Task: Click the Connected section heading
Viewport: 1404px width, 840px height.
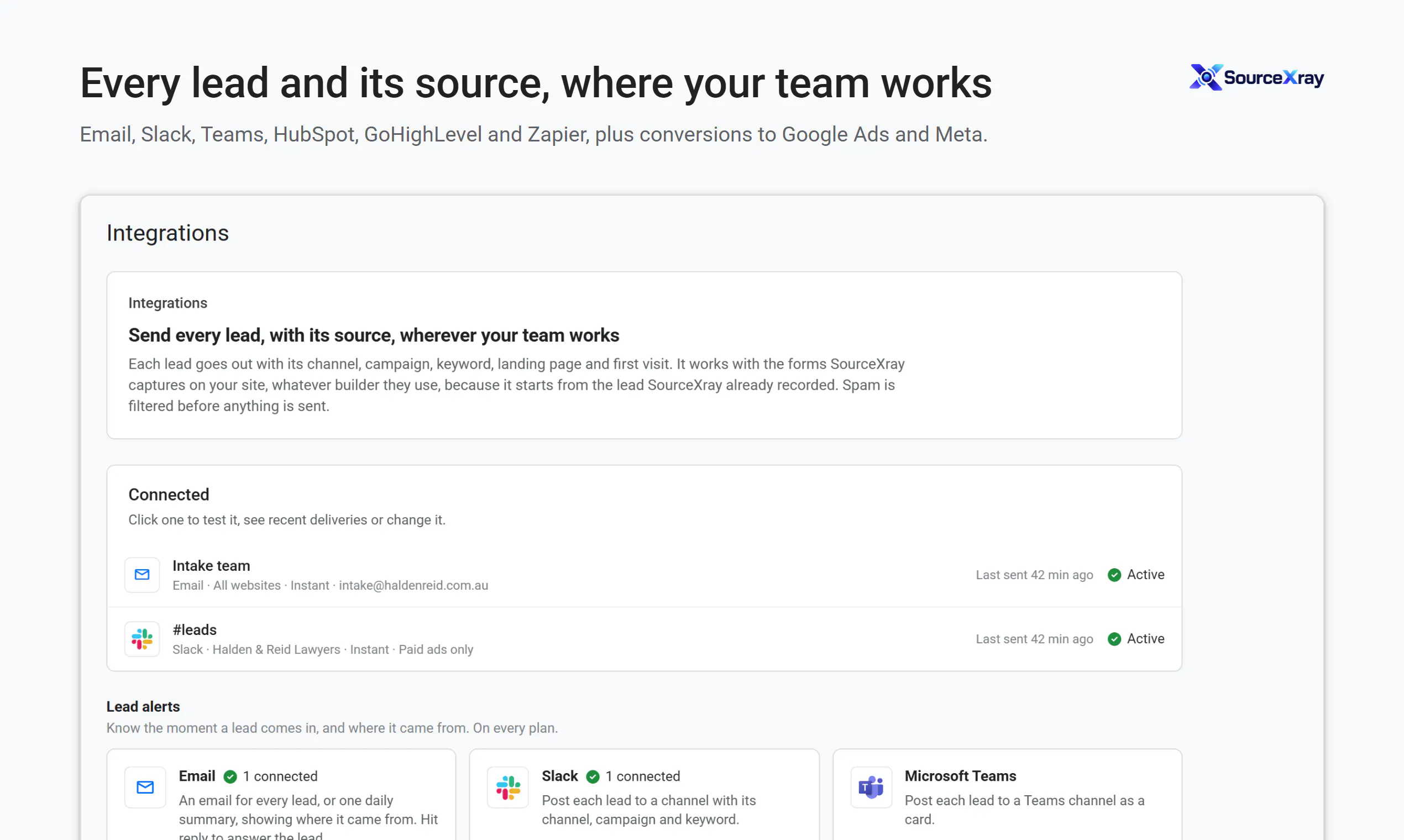Action: click(169, 494)
